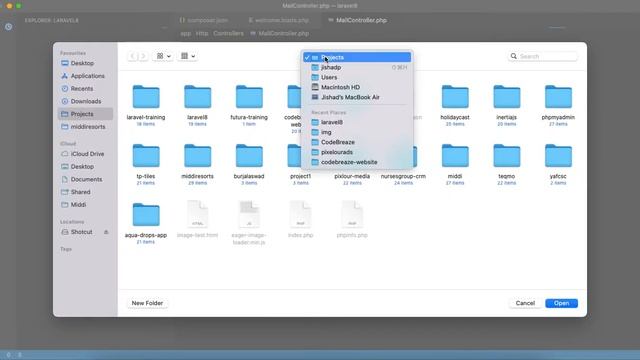
Task: Click the eager-image-loader.min.js file
Action: [x=249, y=214]
